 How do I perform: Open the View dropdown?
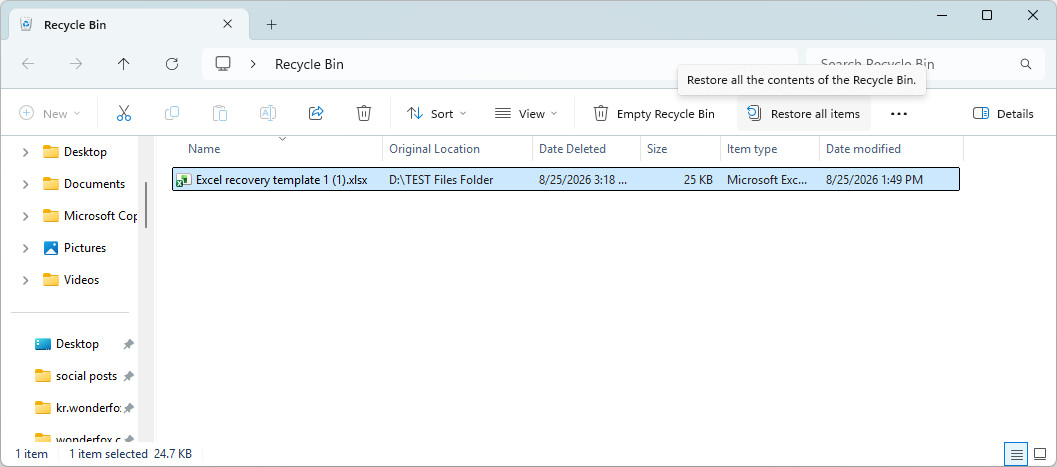[526, 114]
